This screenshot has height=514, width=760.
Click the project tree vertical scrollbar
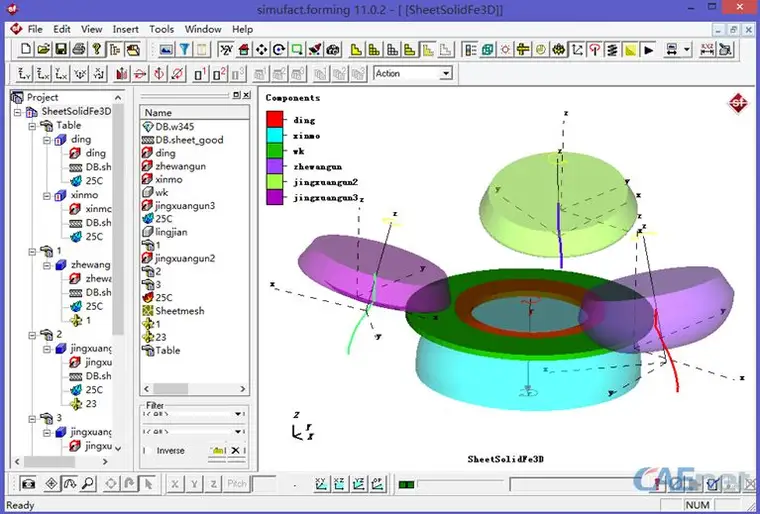point(118,273)
